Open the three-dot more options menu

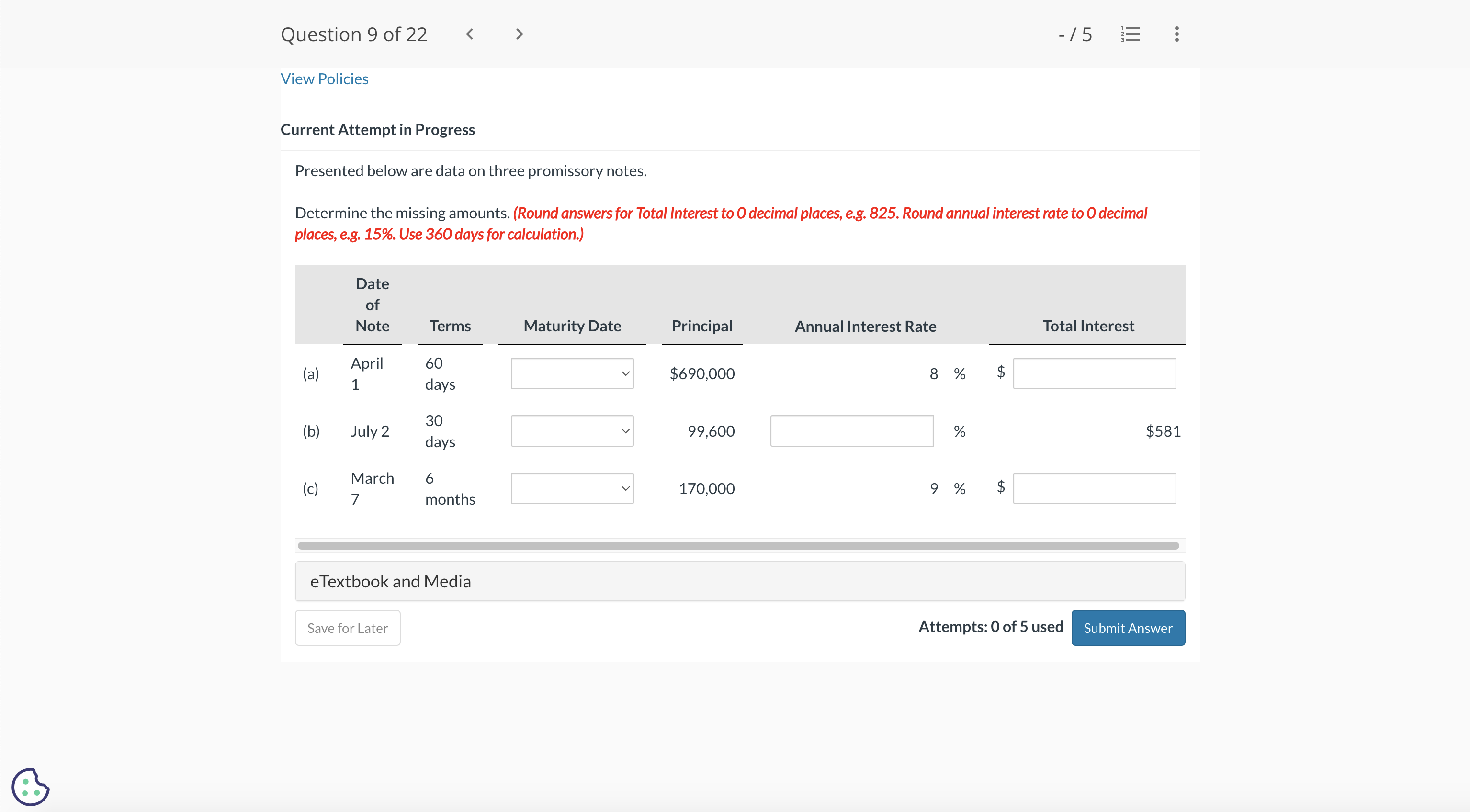point(1176,34)
